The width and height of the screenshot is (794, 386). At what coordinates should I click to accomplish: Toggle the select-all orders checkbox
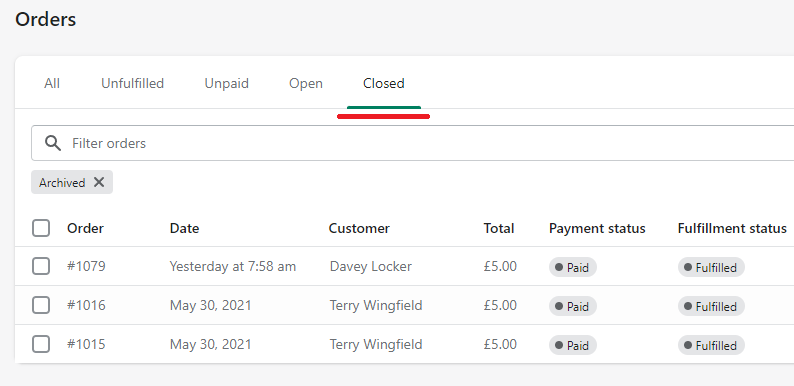pos(41,228)
